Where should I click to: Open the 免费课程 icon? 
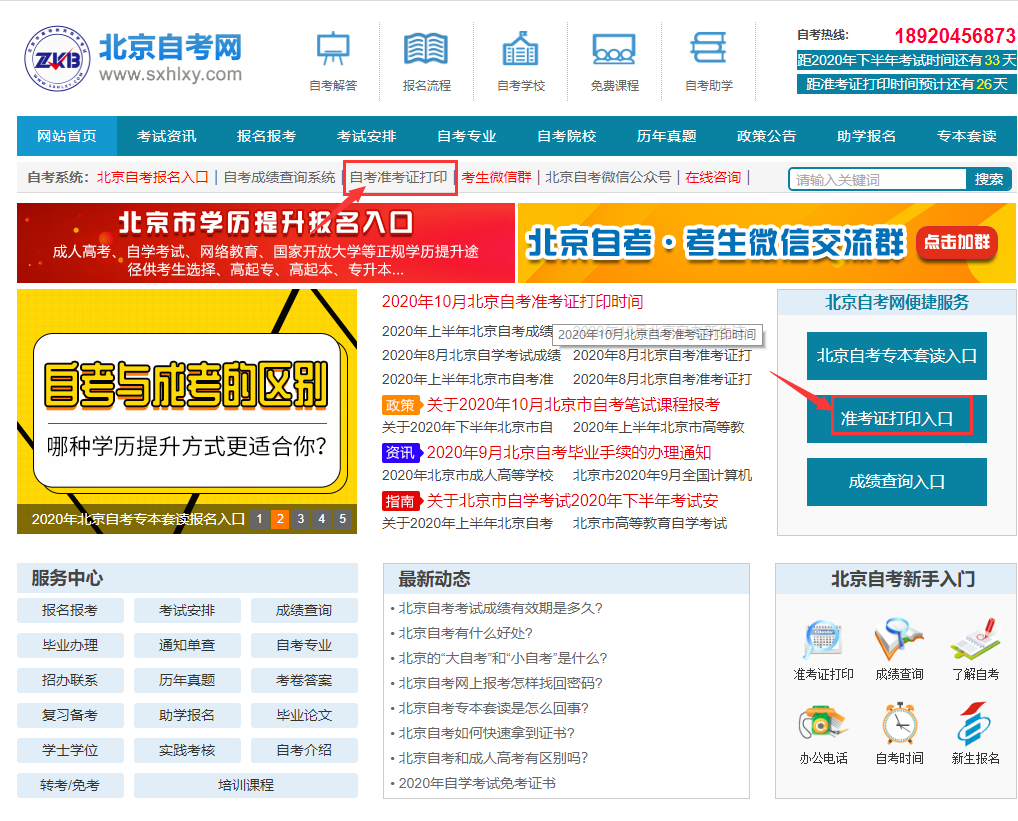point(614,50)
